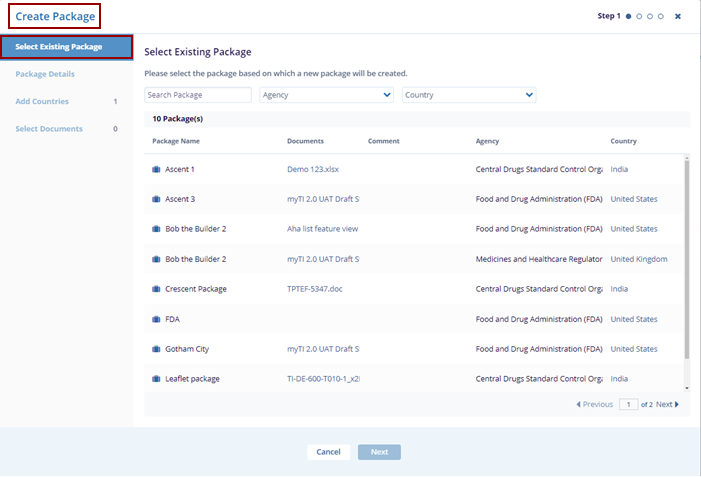This screenshot has width=701, height=477.
Task: Close the Create Package dialog with X
Action: coord(678,16)
